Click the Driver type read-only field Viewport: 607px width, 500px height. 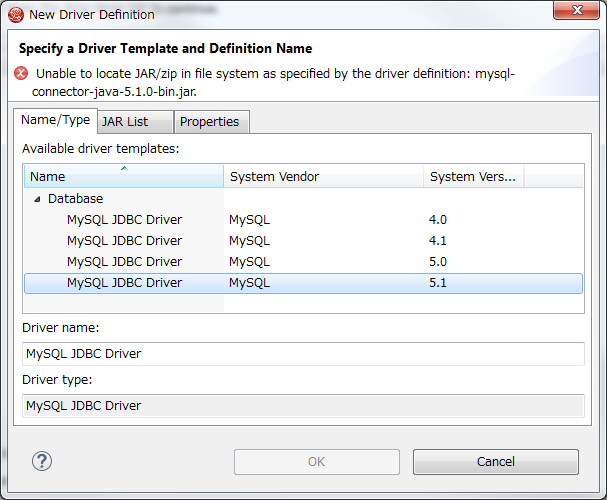coord(303,406)
